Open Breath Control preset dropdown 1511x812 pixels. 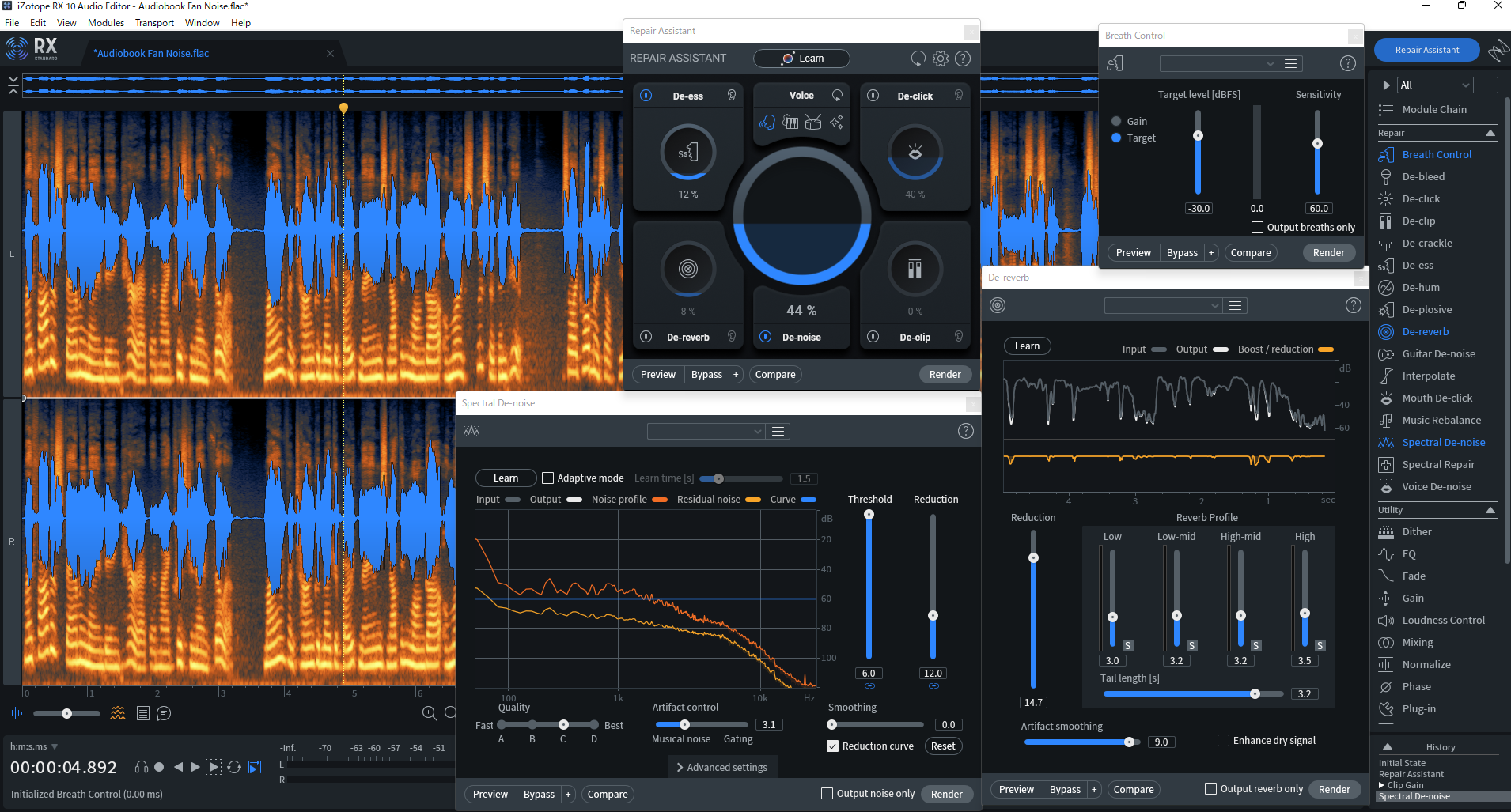[x=1218, y=63]
